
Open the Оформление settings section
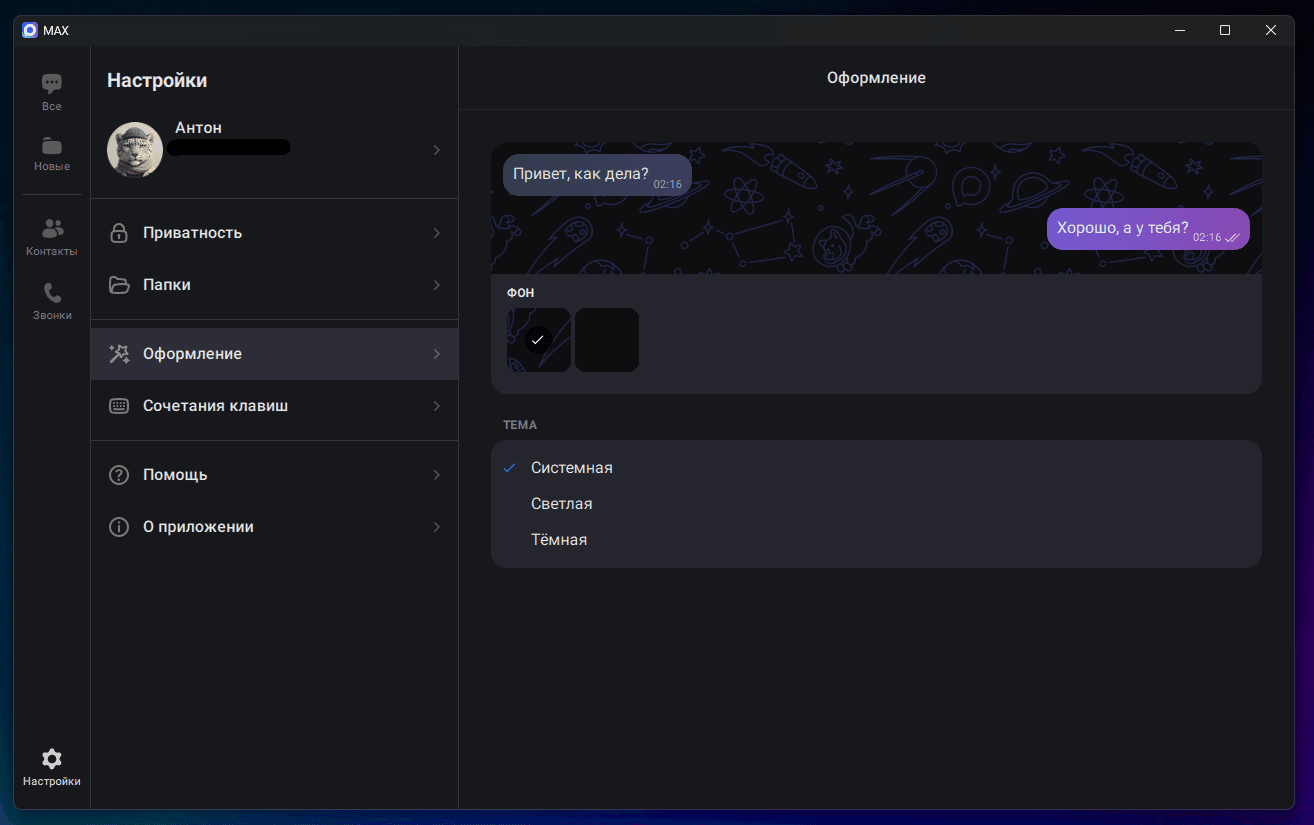(192, 354)
